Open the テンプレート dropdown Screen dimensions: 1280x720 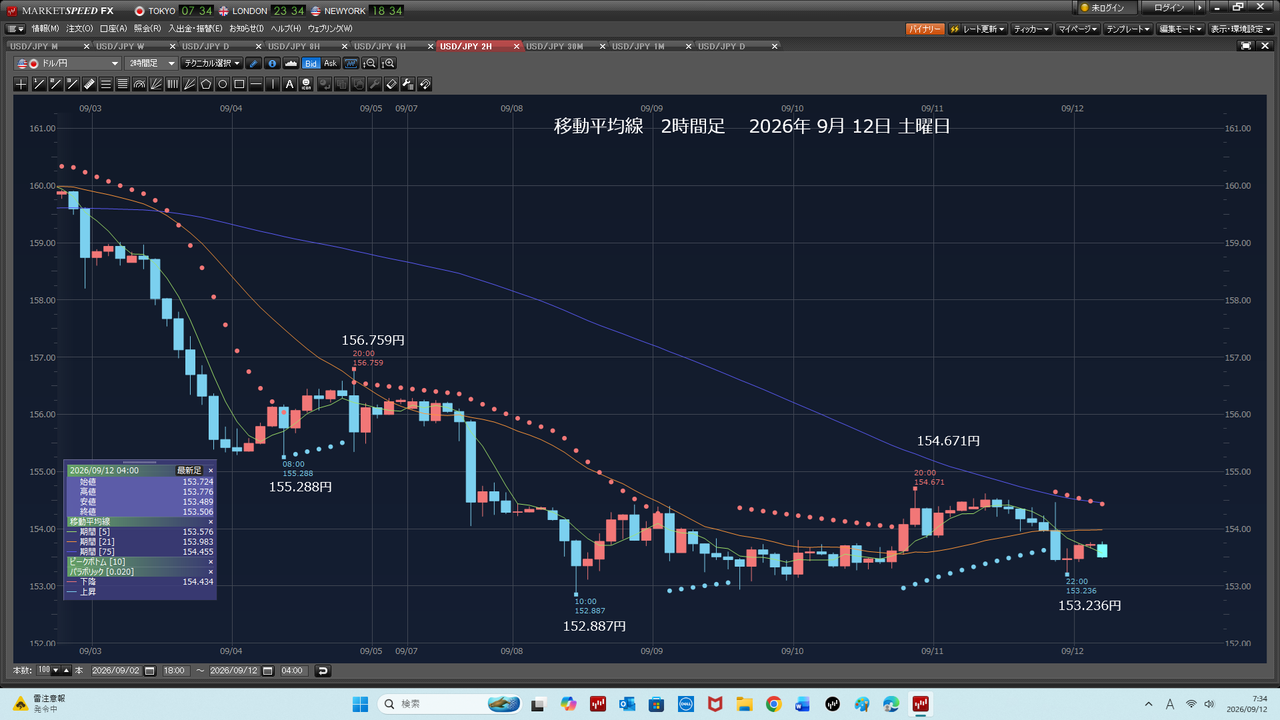(x=1129, y=30)
